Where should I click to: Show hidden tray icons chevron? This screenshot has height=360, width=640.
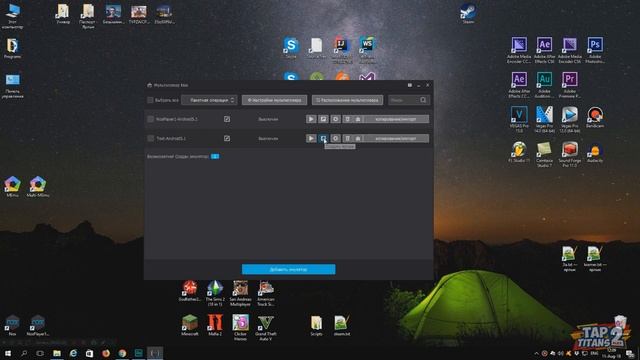click(x=536, y=353)
